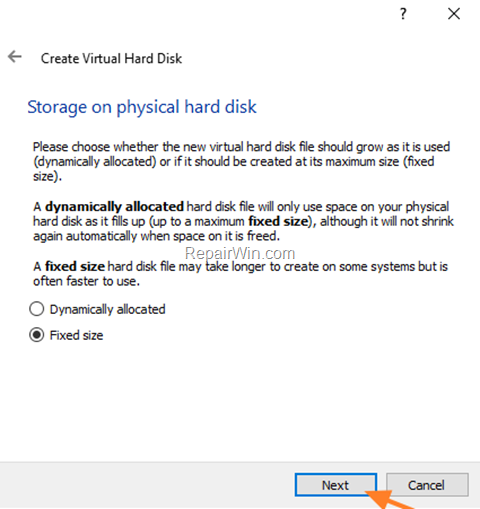This screenshot has height=509, width=480.
Task: Click the bold 'dynamically allocated' text in description
Action: (114, 207)
